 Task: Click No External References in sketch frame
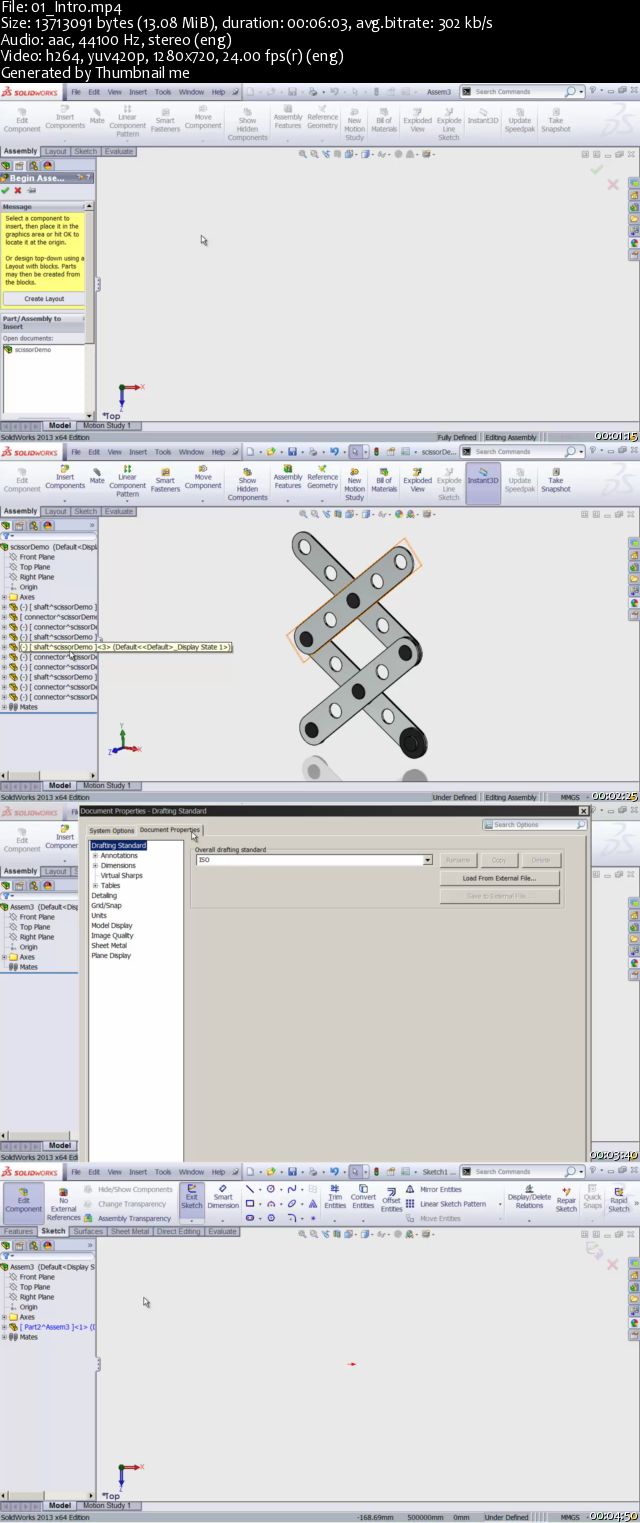pos(63,1204)
